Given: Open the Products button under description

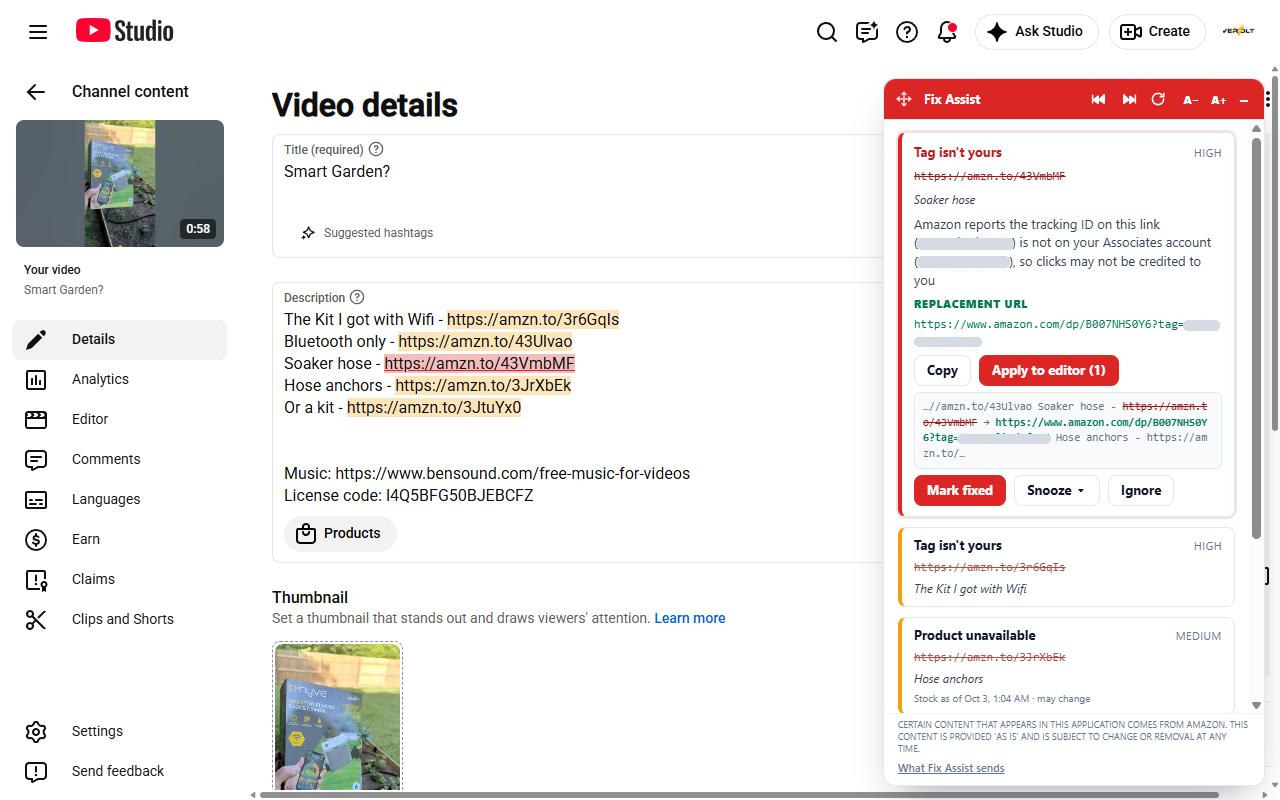Looking at the screenshot, I should (340, 533).
